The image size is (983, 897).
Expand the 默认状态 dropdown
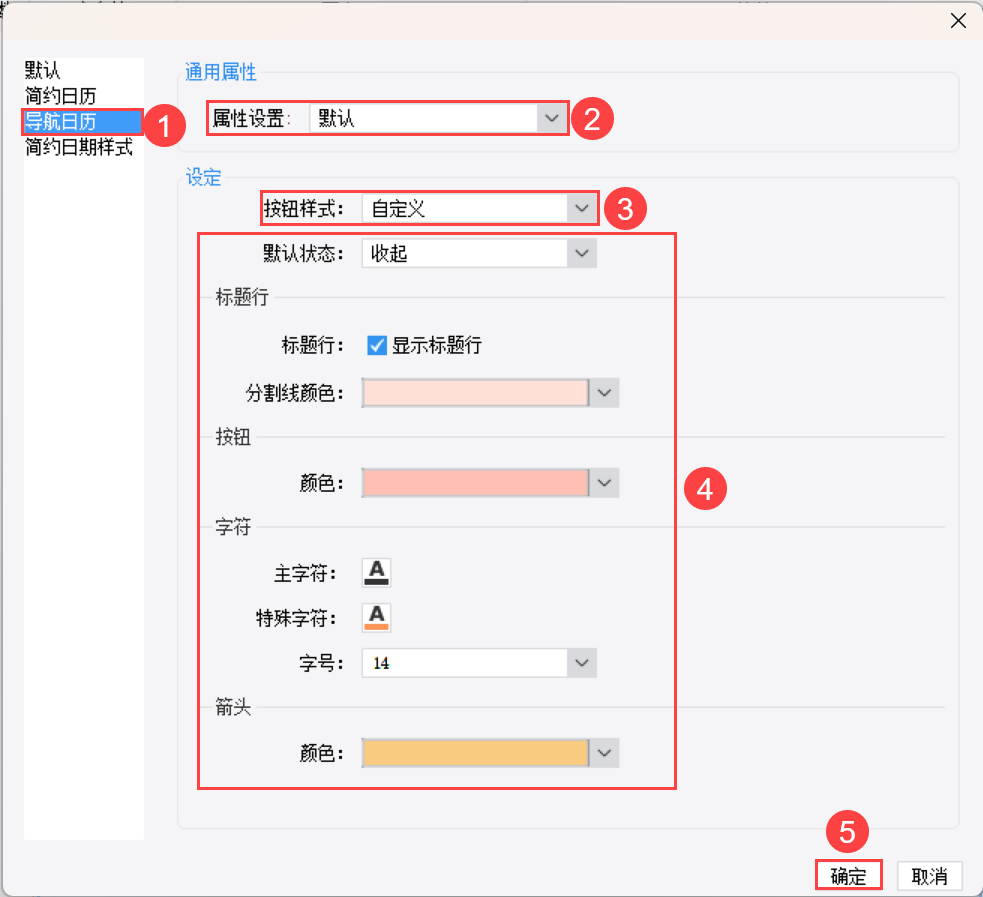(x=581, y=254)
